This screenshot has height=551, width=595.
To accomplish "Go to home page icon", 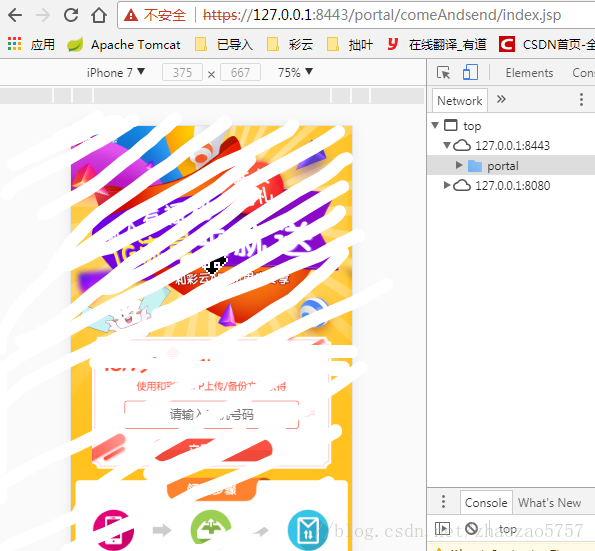I will pyautogui.click(x=99, y=15).
